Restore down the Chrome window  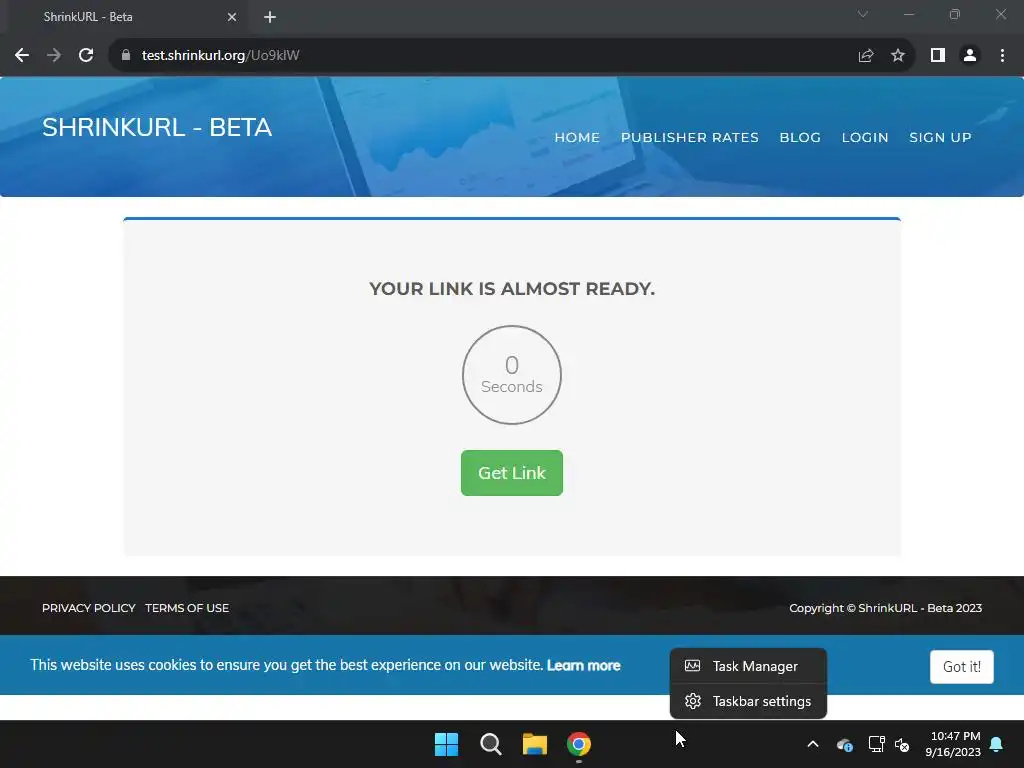955,14
